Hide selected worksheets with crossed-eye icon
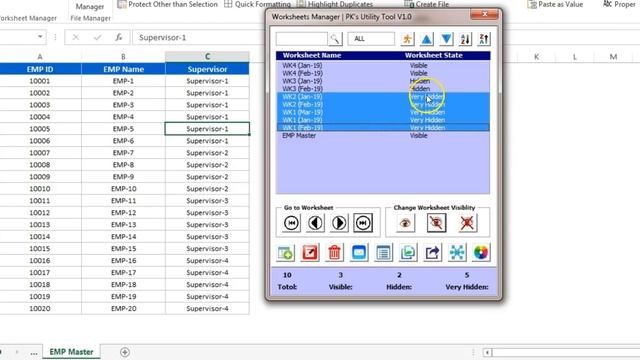Screen dimensions: 640x360 436,223
